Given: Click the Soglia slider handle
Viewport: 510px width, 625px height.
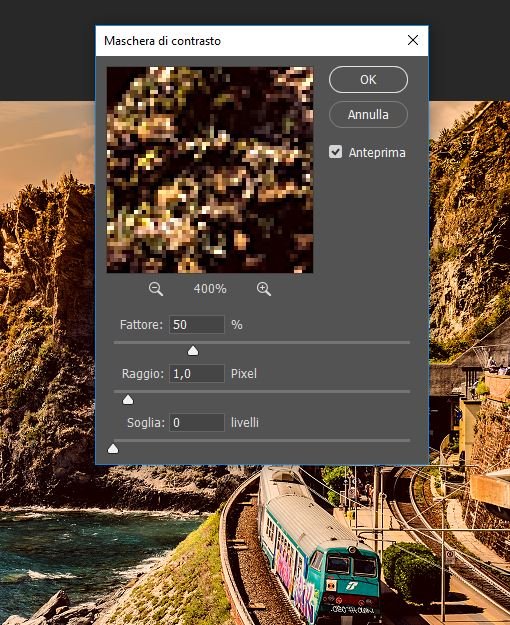Looking at the screenshot, I should point(113,449).
